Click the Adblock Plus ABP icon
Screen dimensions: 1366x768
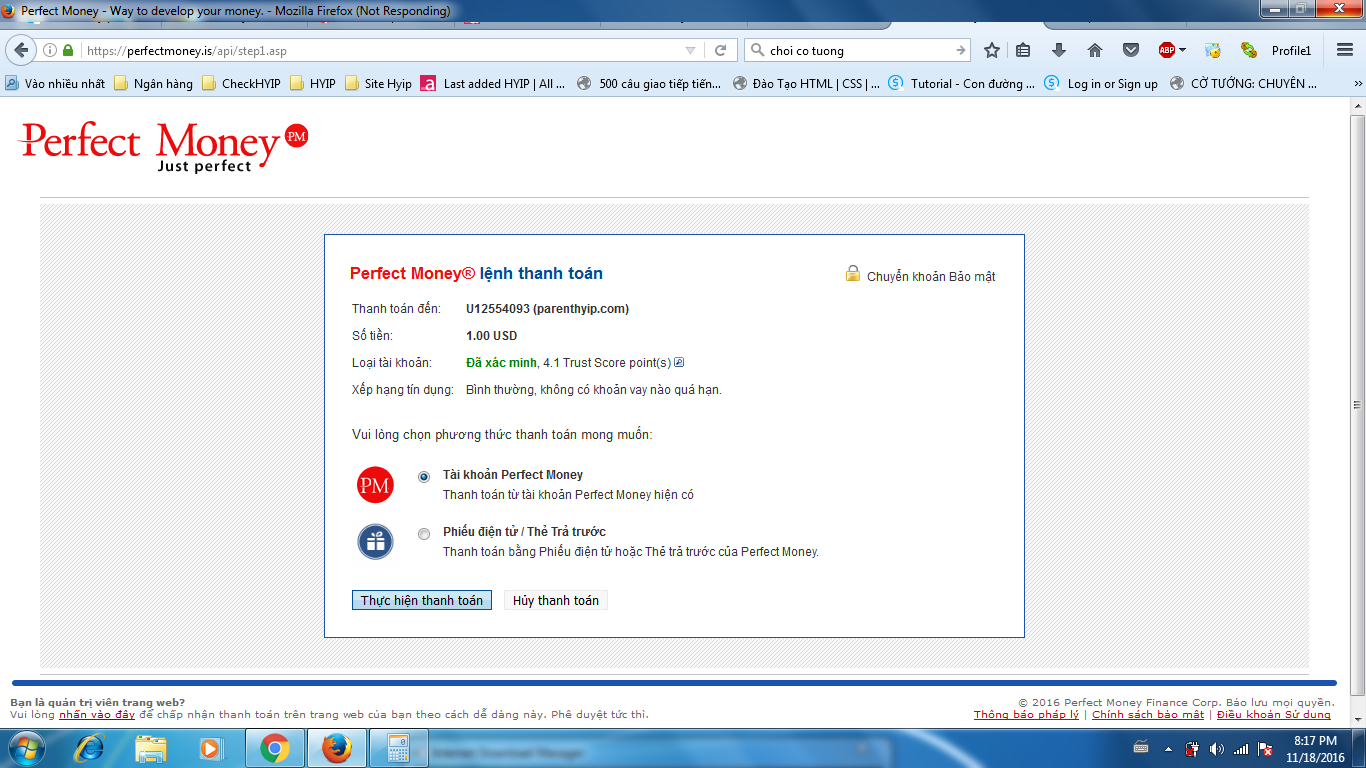[1166, 50]
